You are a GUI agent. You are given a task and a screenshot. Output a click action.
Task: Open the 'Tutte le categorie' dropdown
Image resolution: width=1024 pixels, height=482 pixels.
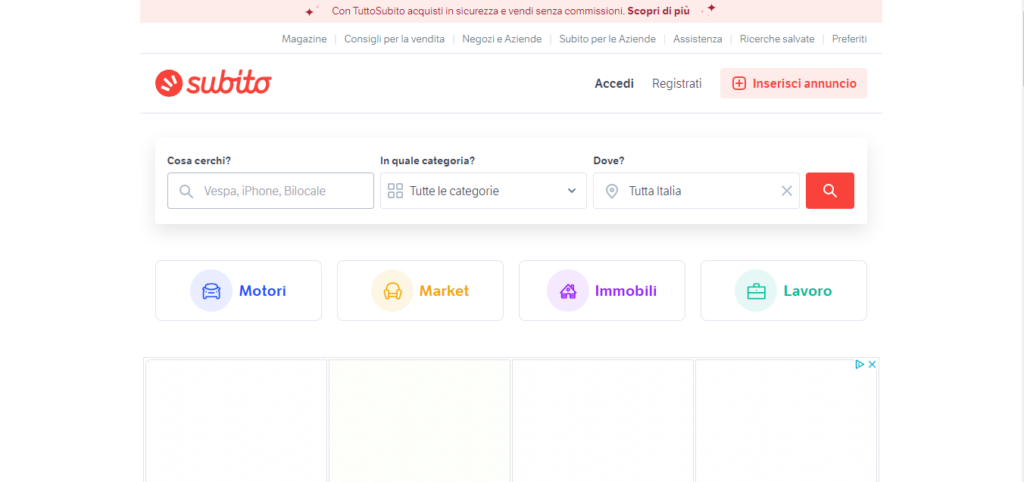pos(483,191)
